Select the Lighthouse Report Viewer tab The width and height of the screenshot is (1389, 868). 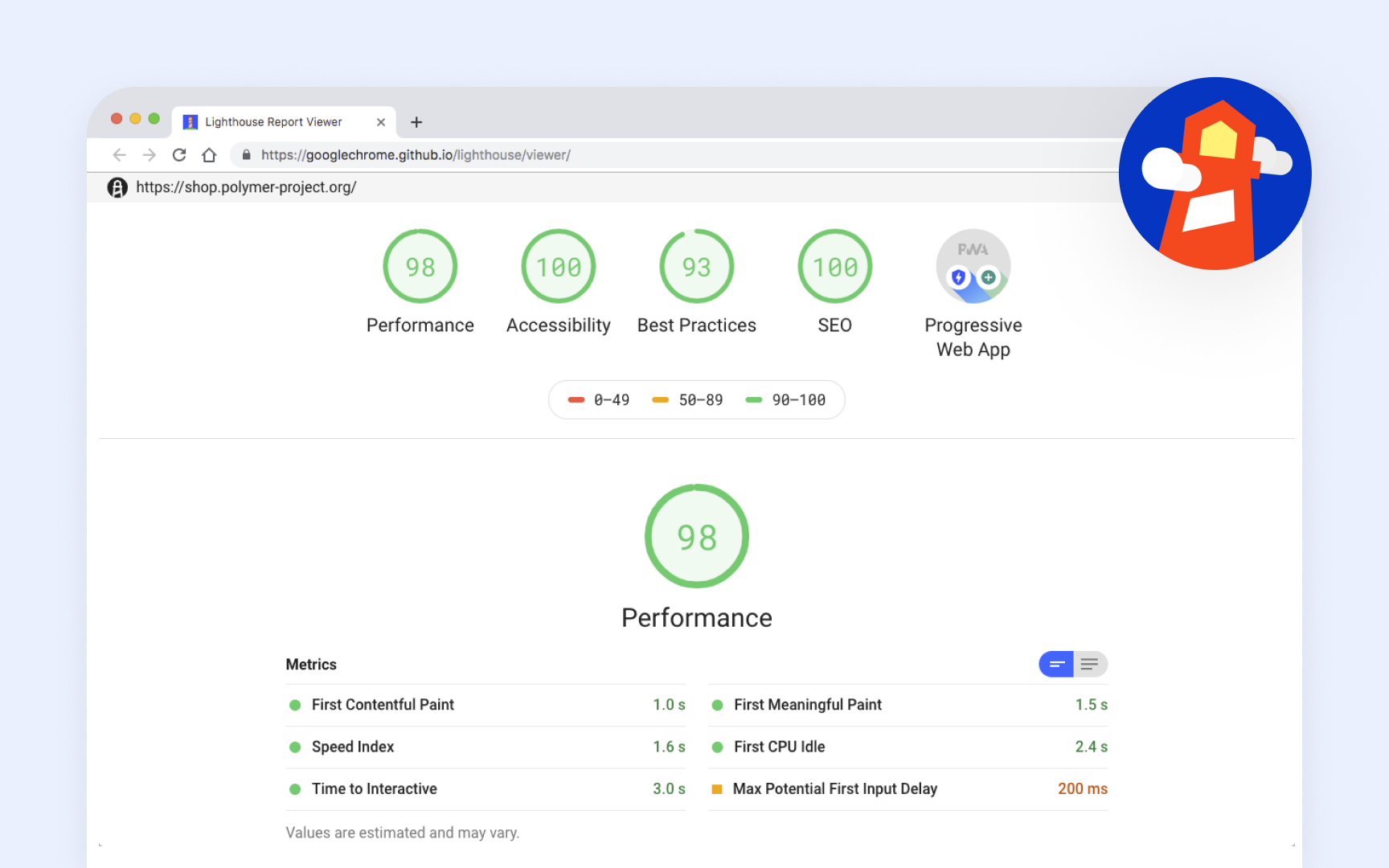[x=273, y=122]
